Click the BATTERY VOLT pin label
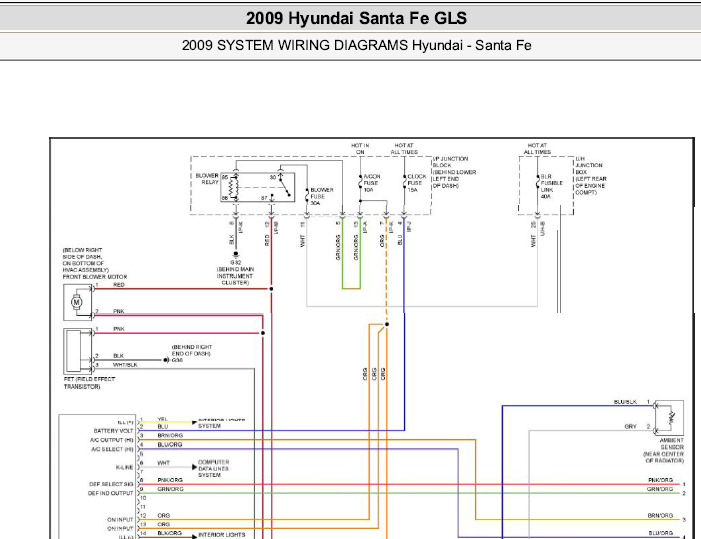This screenshot has width=701, height=539. 114,431
